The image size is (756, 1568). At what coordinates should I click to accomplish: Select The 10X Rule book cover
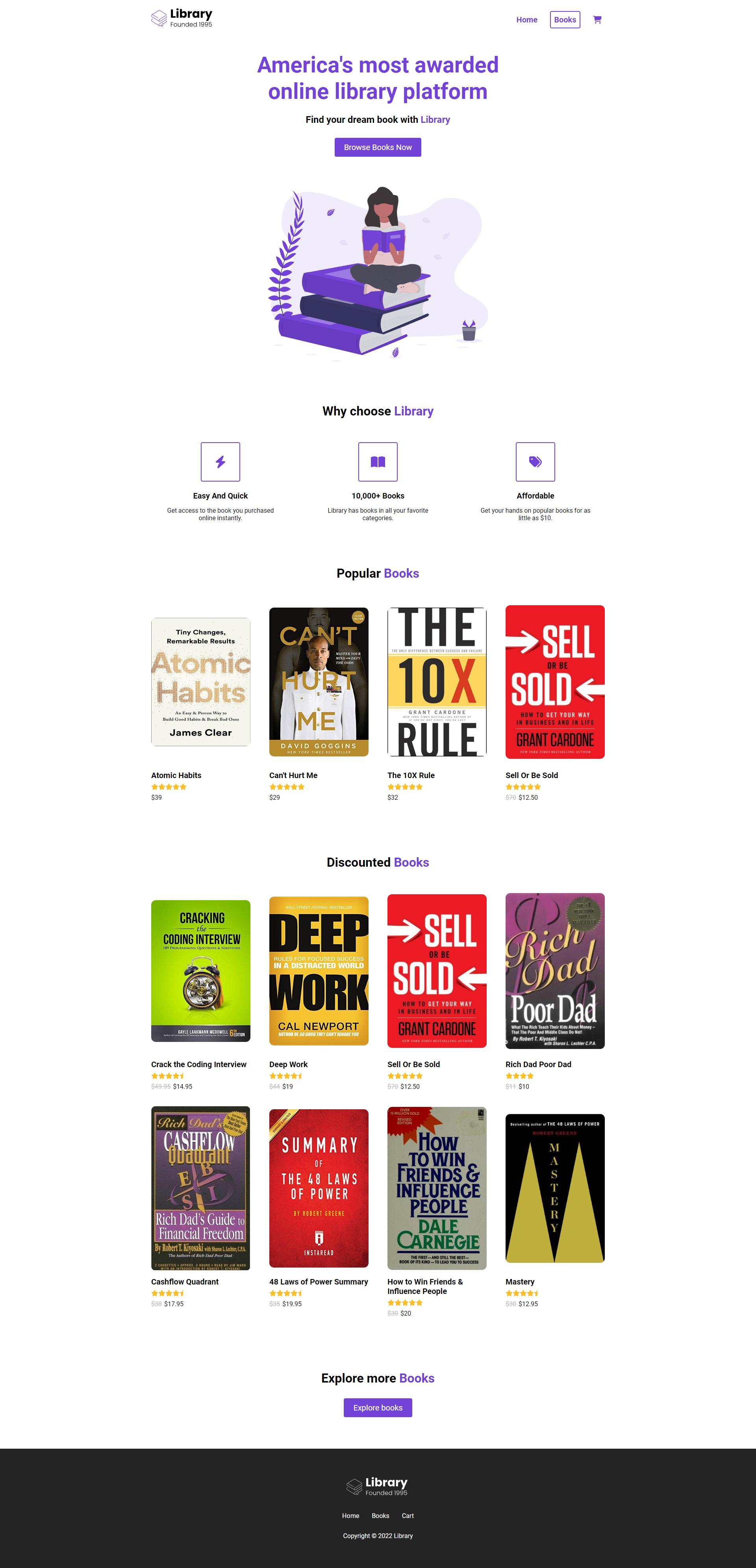coord(437,682)
